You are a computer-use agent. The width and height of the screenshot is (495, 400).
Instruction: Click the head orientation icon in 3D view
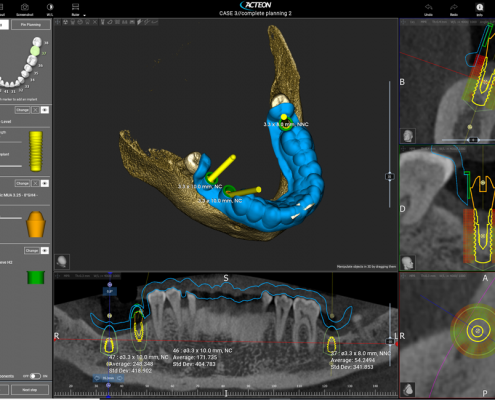pos(62,262)
